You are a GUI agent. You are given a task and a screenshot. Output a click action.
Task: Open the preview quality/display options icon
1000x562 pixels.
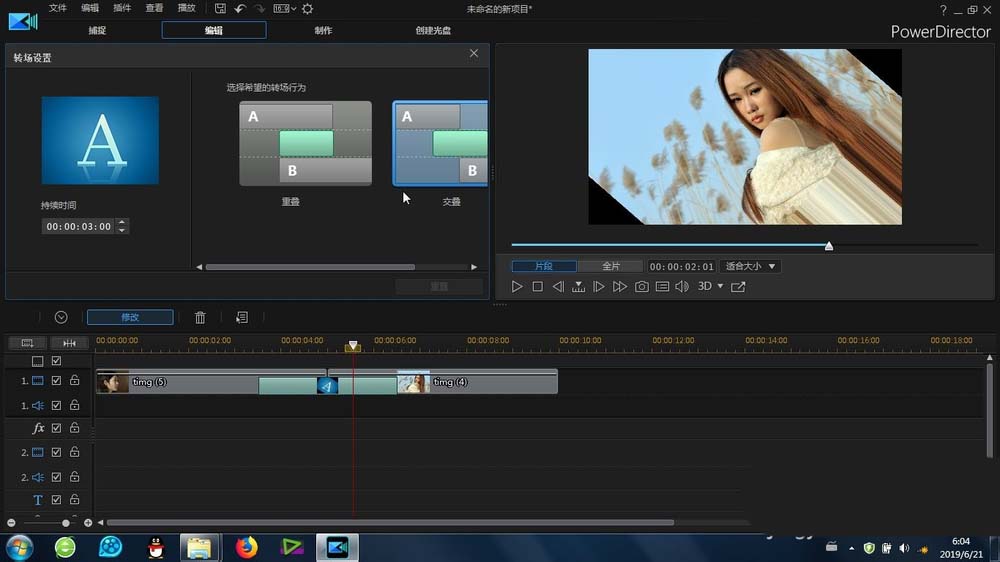(x=663, y=287)
